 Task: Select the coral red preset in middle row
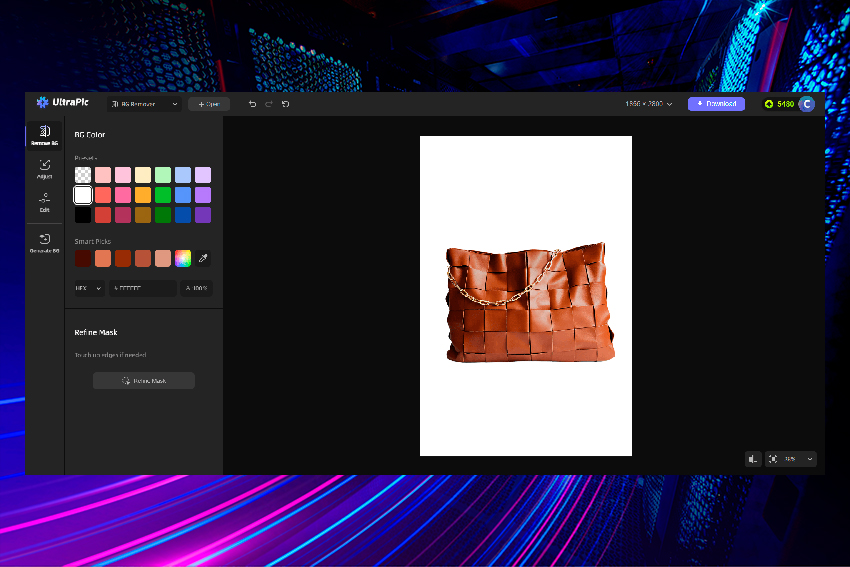click(x=103, y=195)
